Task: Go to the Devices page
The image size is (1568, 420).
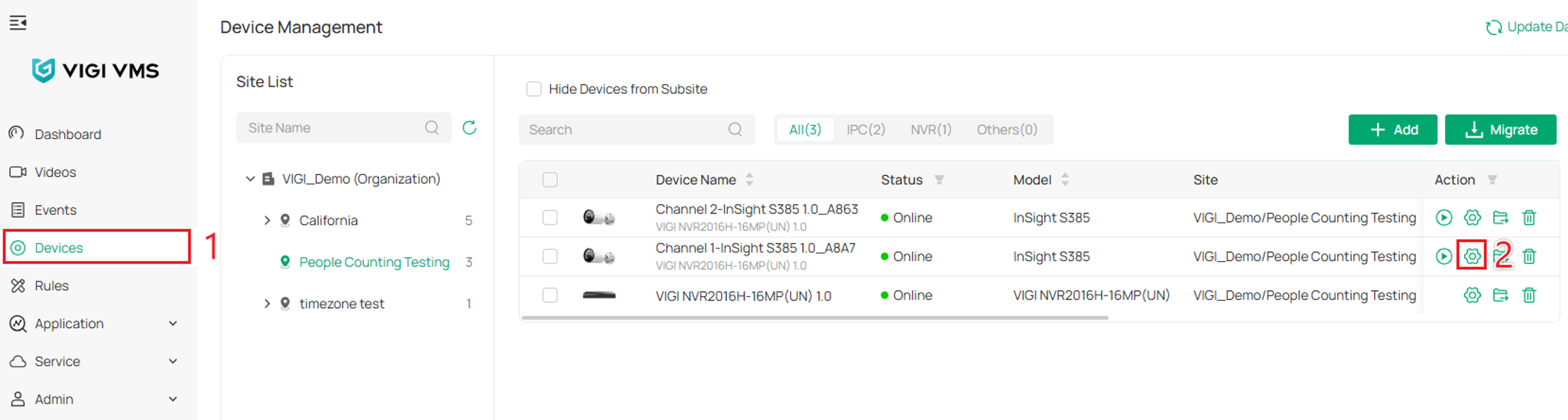Action: (97, 248)
